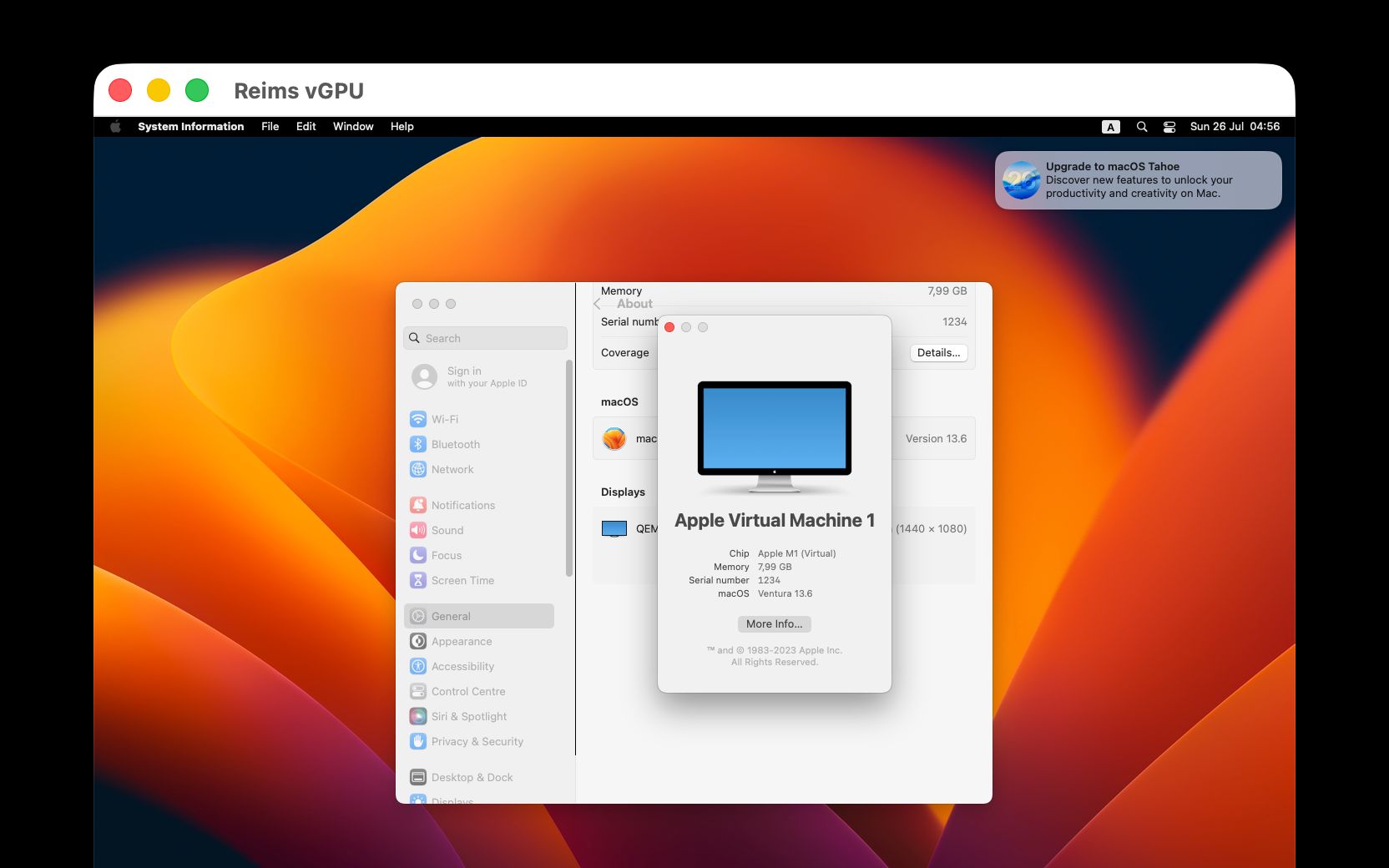Click the Apple ID avatar icon
The width and height of the screenshot is (1389, 868).
pyautogui.click(x=425, y=377)
